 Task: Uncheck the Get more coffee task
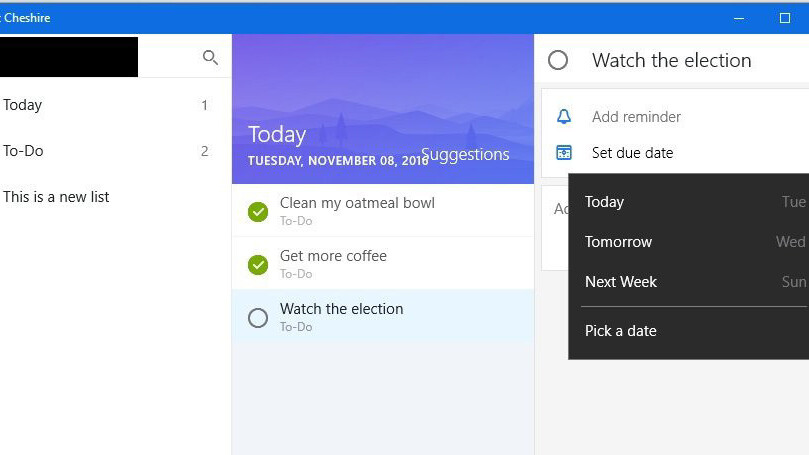click(258, 264)
